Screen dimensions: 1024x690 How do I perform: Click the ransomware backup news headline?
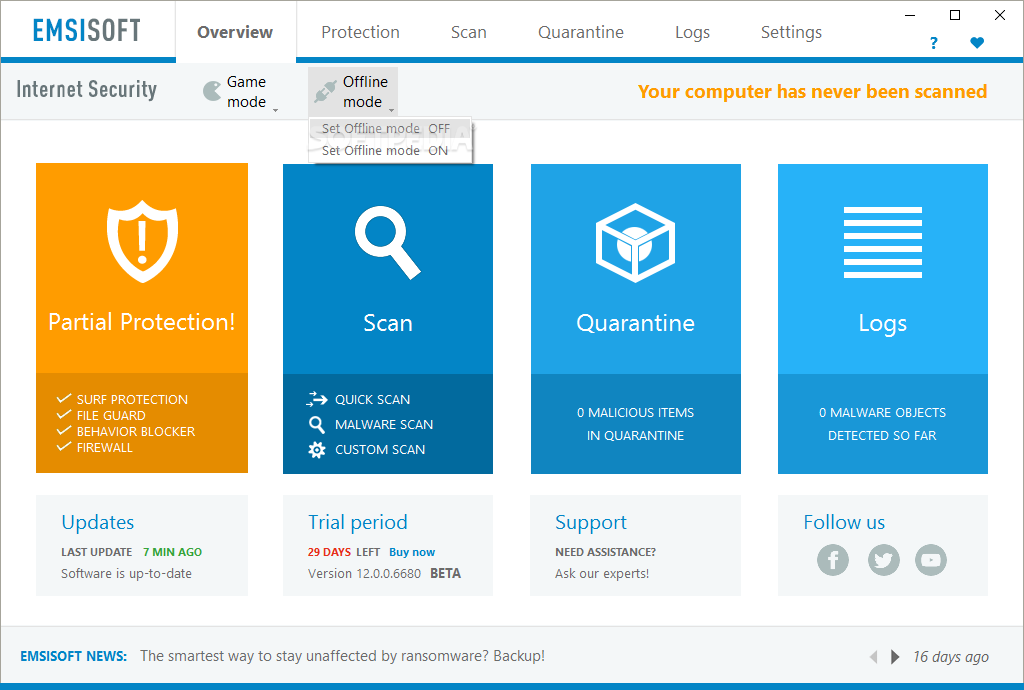coord(342,656)
